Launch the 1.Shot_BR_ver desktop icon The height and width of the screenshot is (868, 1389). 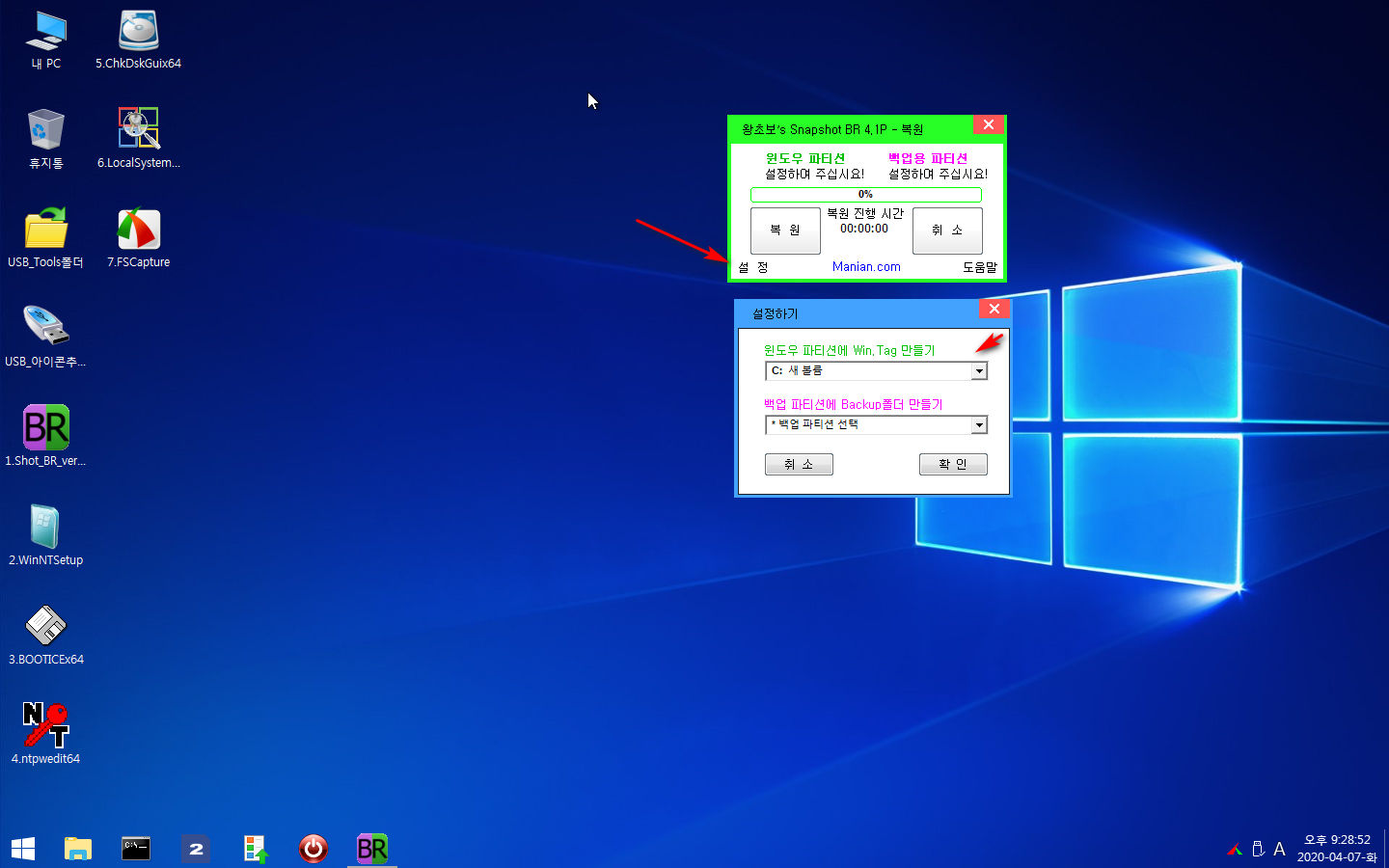pos(45,436)
